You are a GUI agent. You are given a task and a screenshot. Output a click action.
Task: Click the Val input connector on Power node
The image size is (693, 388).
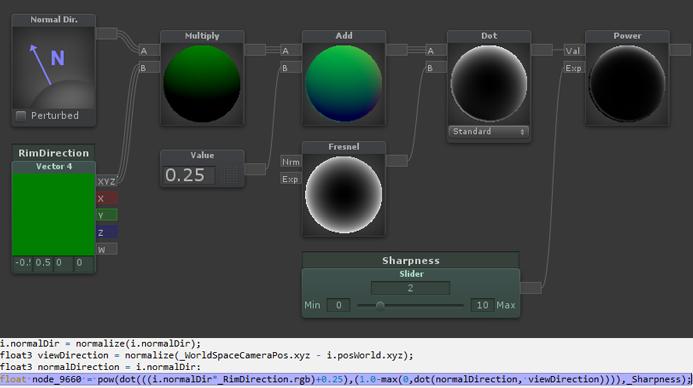tap(574, 51)
